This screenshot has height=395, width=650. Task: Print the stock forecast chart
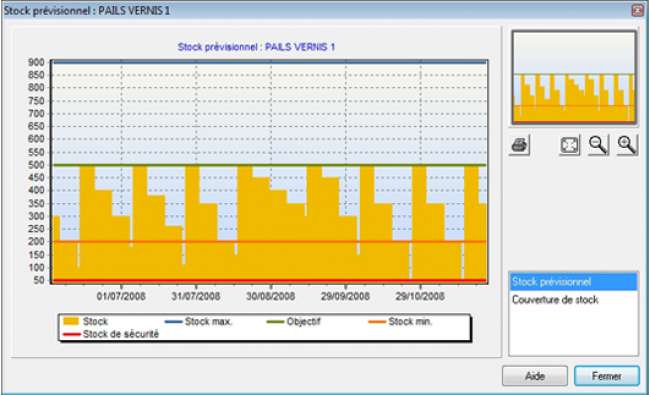[x=519, y=145]
